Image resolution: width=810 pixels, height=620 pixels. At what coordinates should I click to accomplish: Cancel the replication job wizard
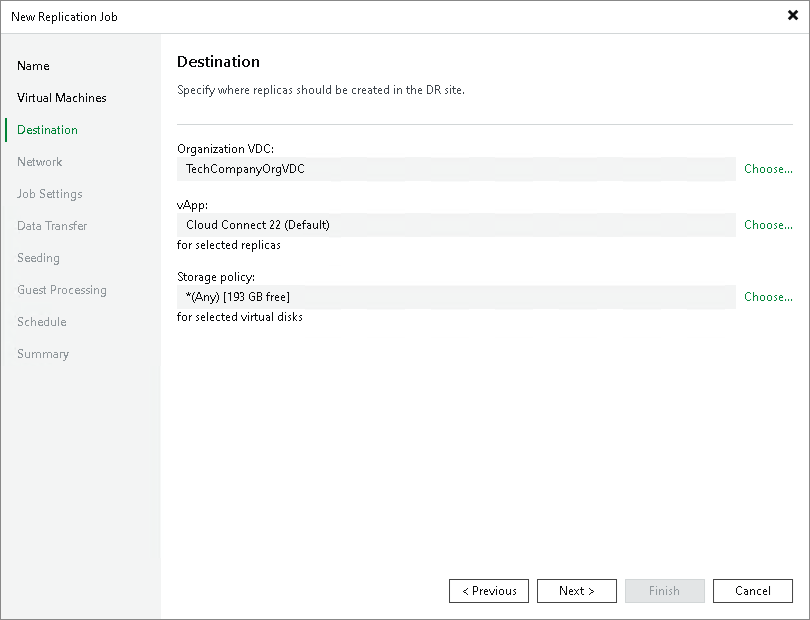coord(752,590)
